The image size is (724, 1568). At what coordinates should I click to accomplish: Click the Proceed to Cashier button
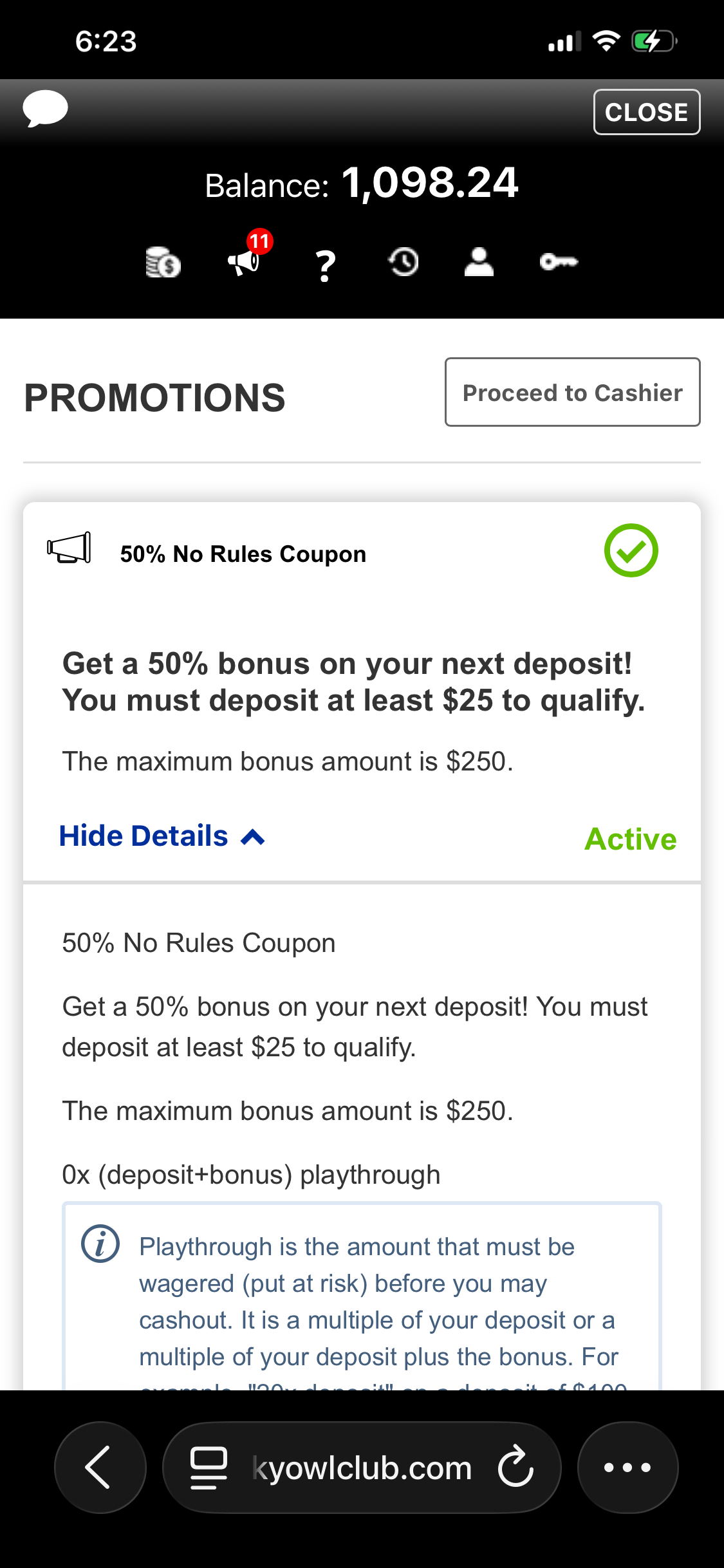coord(572,392)
